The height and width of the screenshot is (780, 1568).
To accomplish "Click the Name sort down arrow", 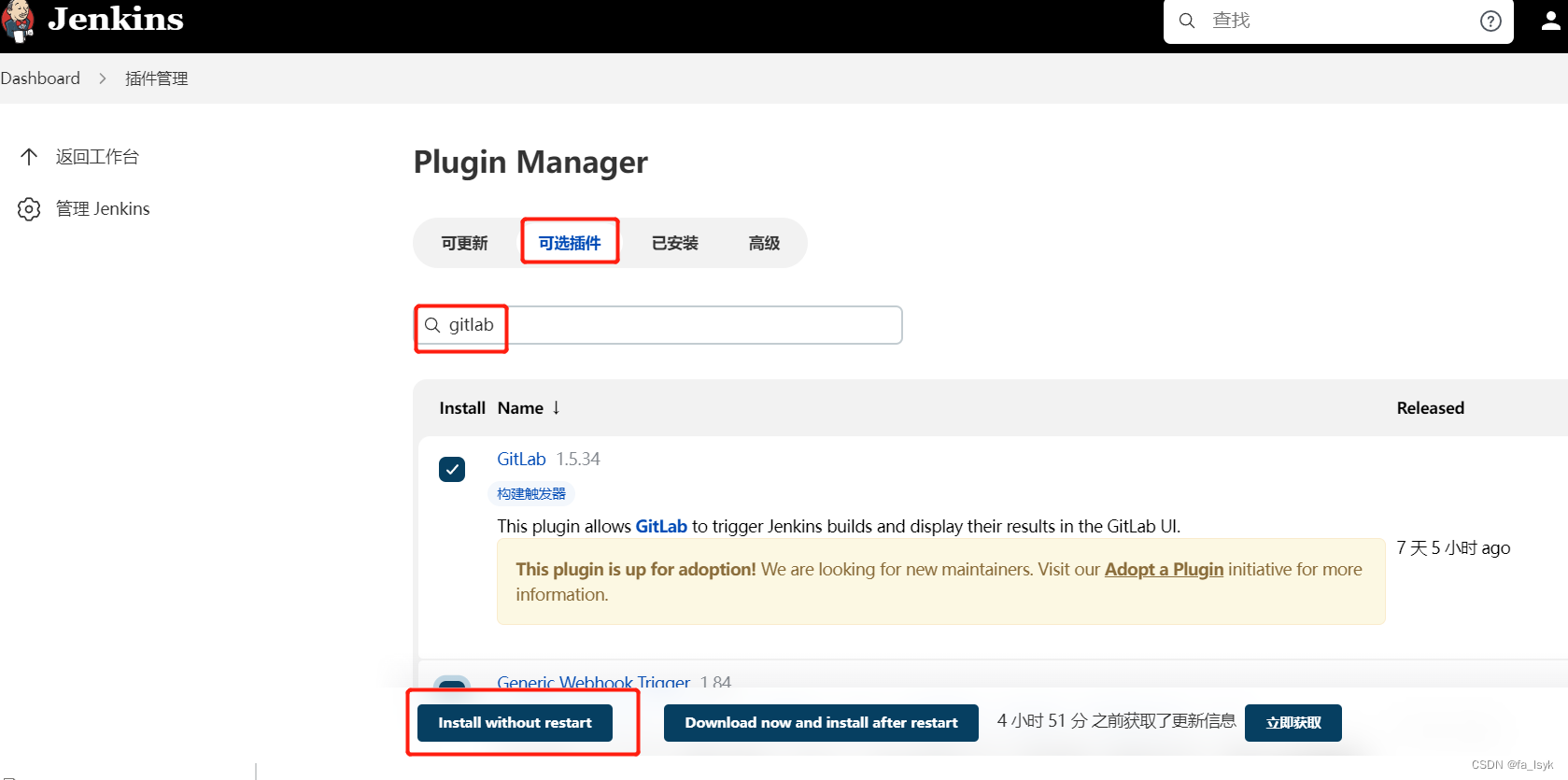I will point(556,407).
